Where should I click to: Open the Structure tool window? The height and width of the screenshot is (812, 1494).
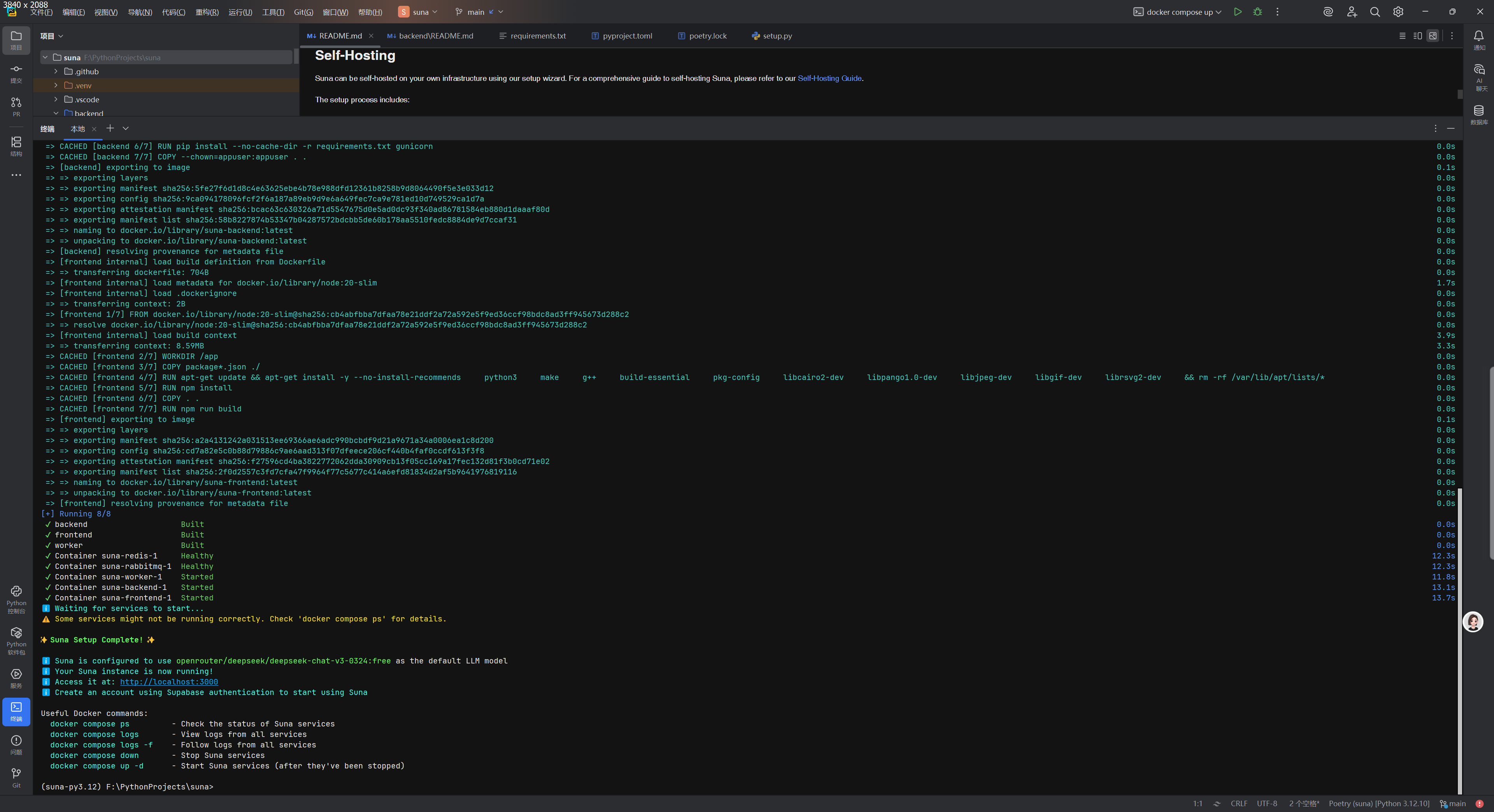pyautogui.click(x=16, y=145)
